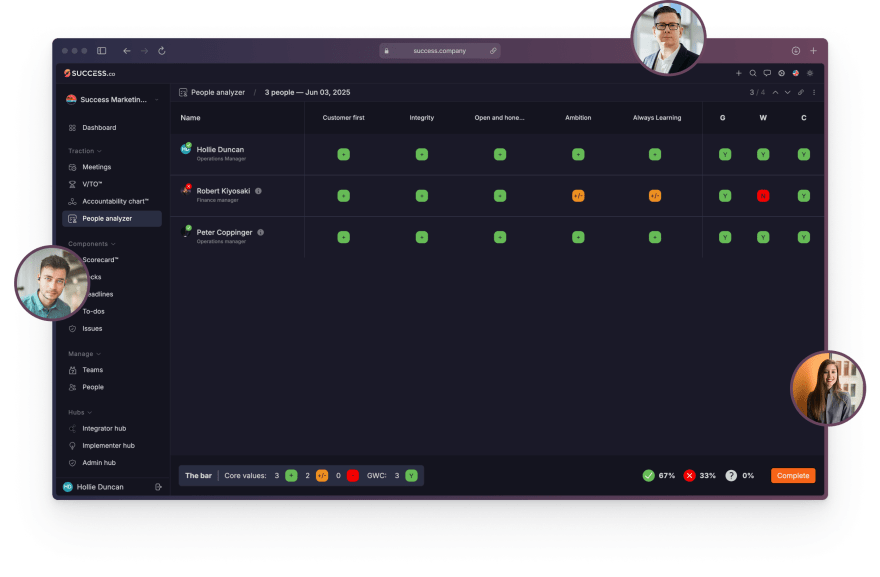
Task: Click the Admin hub shield icon
Action: 72,463
